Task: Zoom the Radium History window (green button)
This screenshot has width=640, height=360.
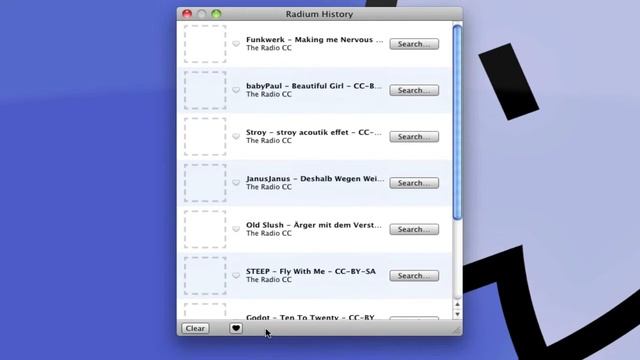Action: pos(216,14)
